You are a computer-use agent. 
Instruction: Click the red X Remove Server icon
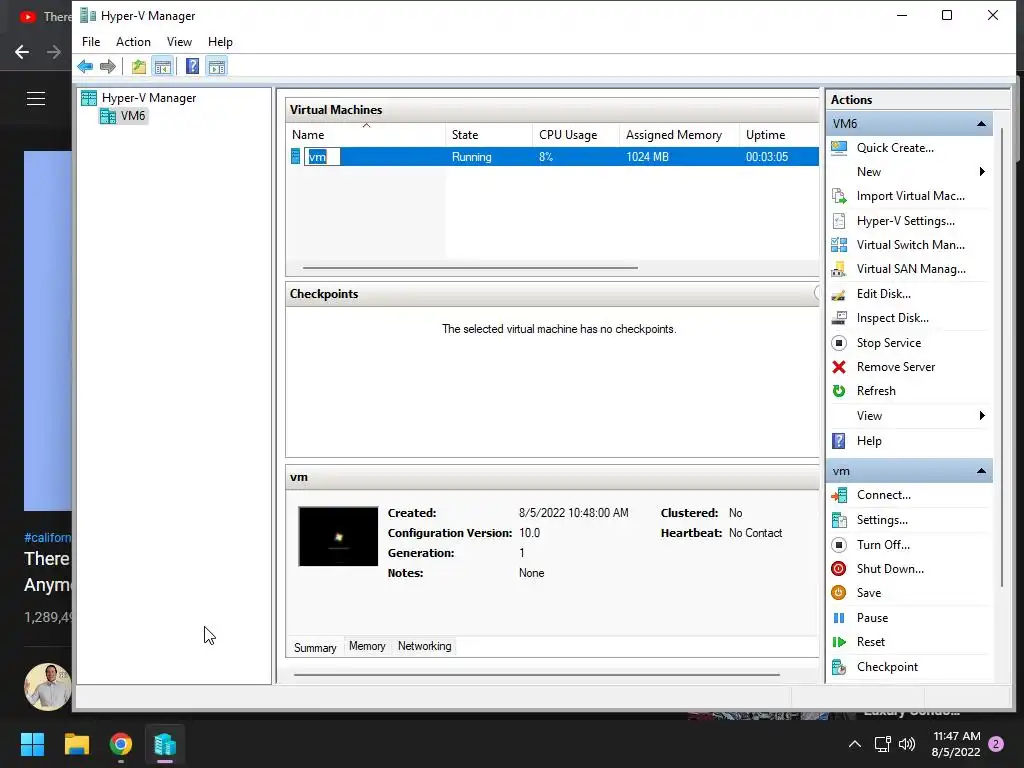[x=839, y=367]
